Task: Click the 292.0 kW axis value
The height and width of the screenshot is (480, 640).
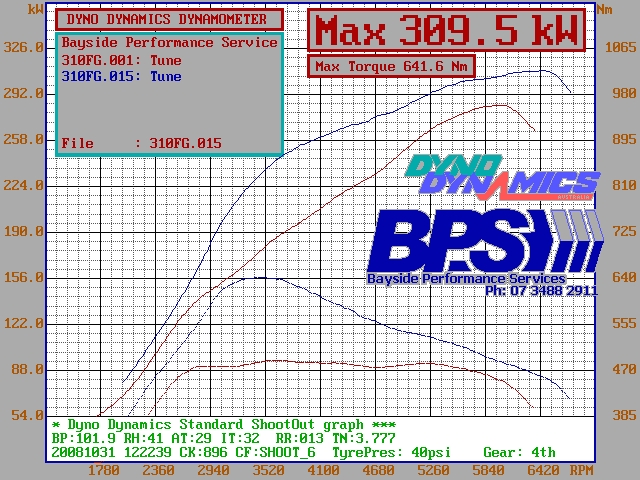Action: pyautogui.click(x=24, y=93)
